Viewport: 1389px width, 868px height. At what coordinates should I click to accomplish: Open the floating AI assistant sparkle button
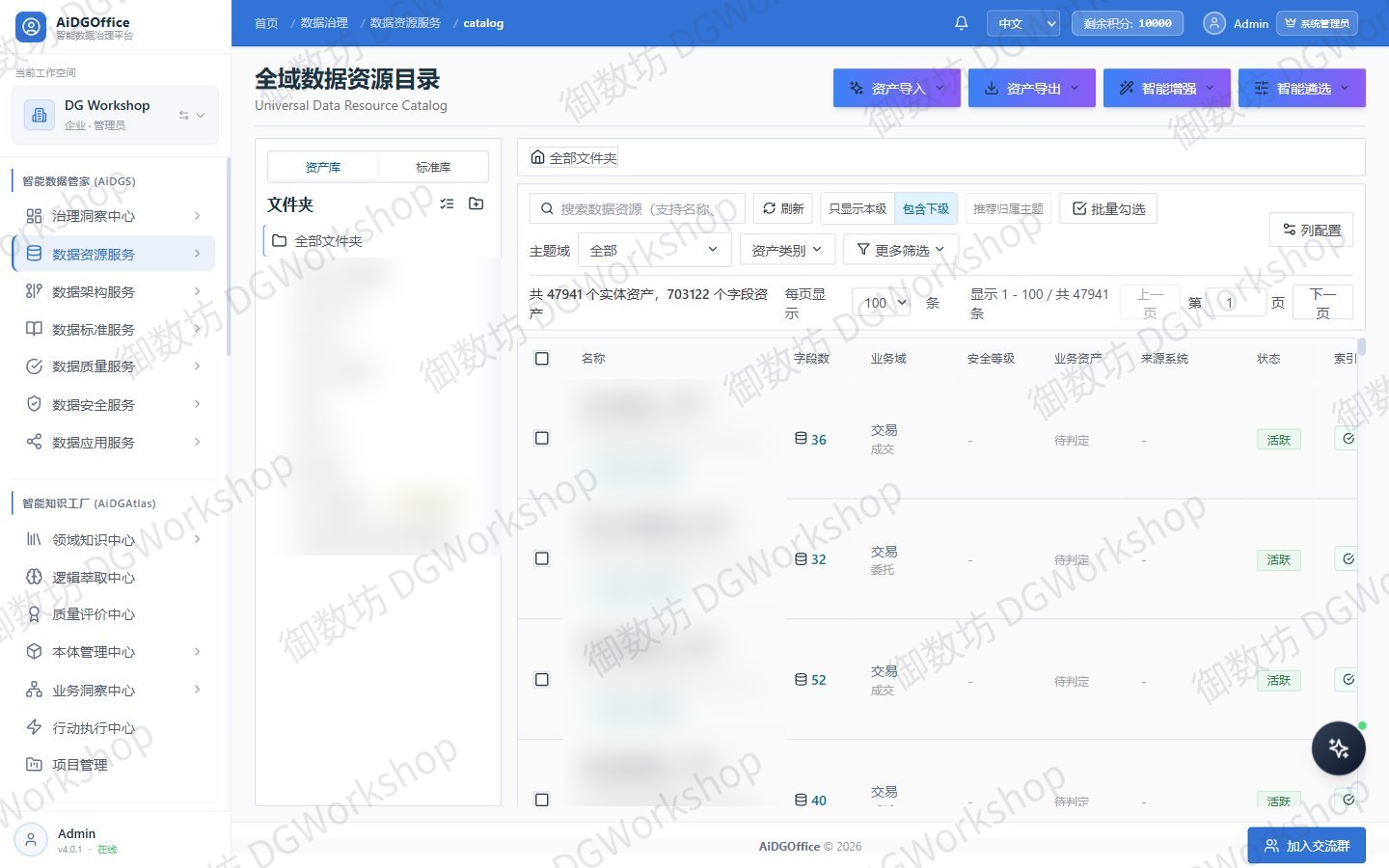click(1338, 748)
